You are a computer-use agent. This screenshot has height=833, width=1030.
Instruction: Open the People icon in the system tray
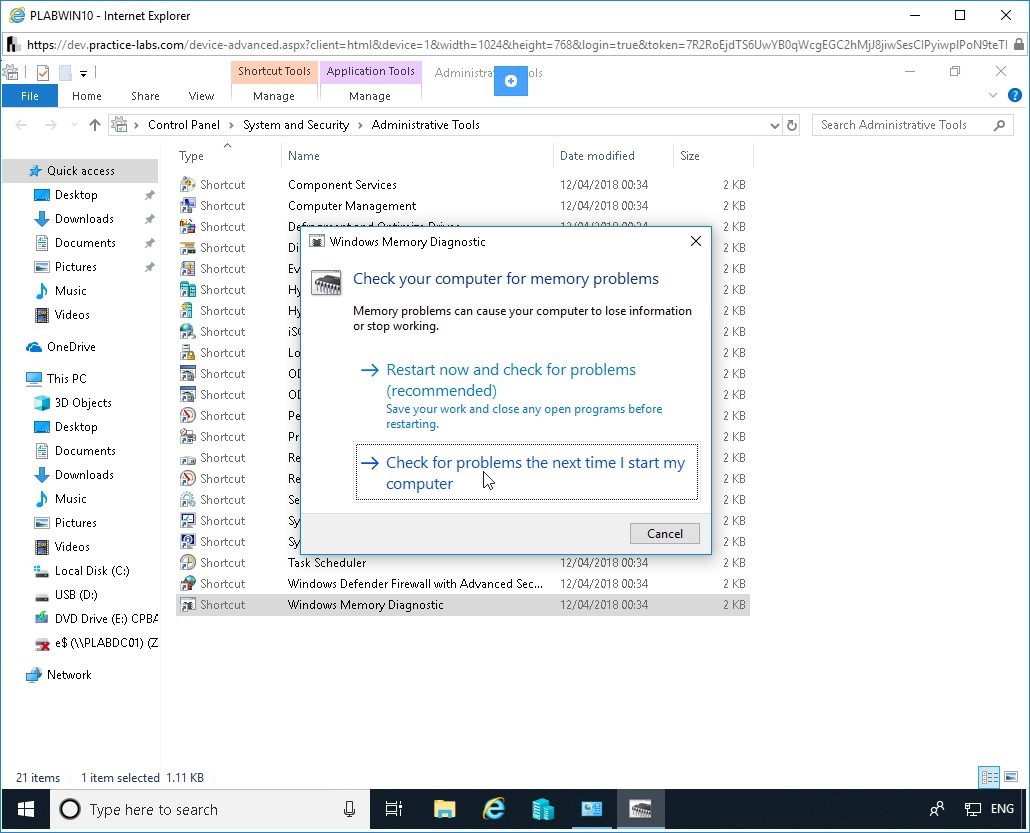[x=937, y=809]
